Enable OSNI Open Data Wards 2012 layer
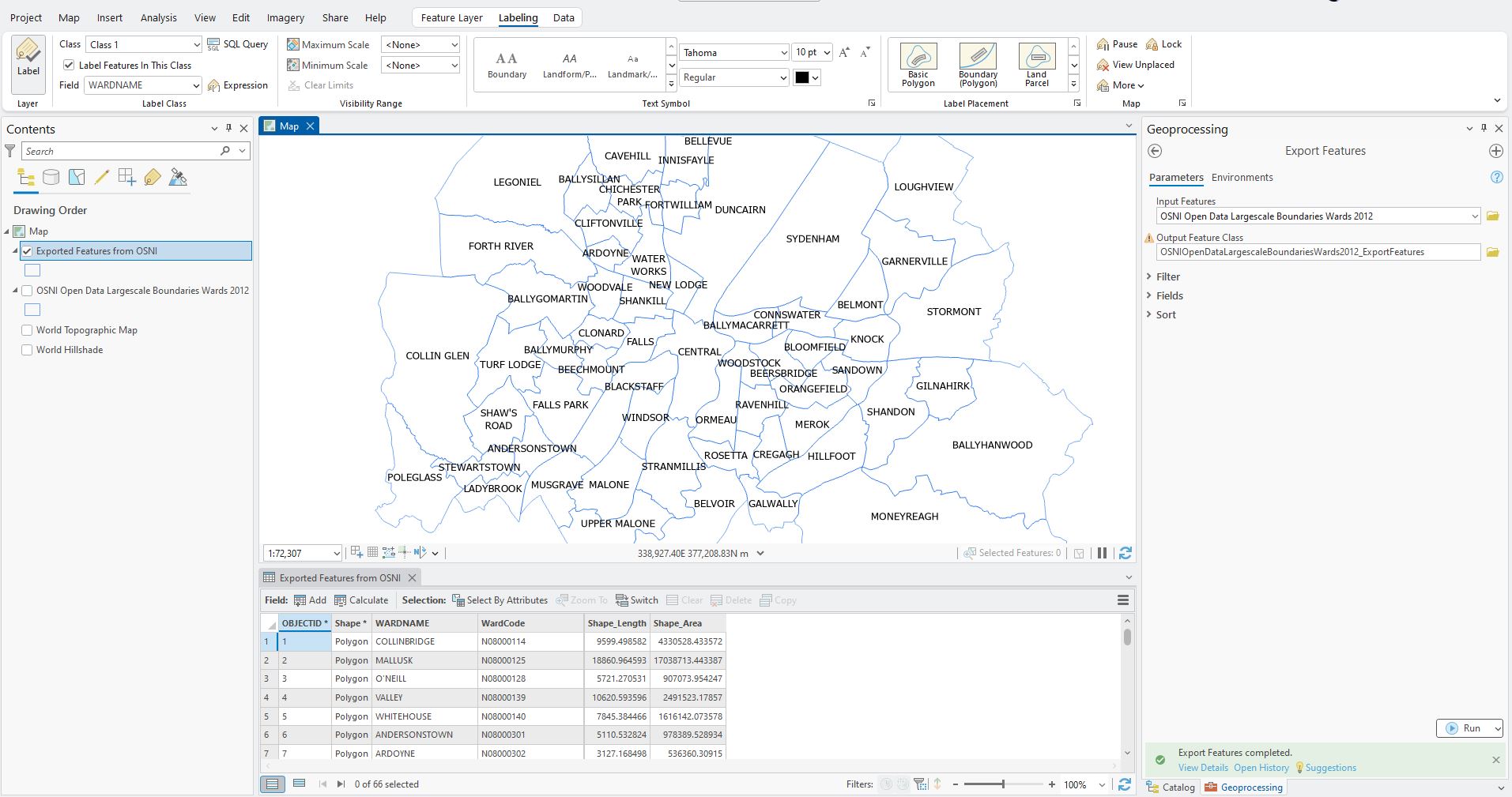 [x=26, y=290]
